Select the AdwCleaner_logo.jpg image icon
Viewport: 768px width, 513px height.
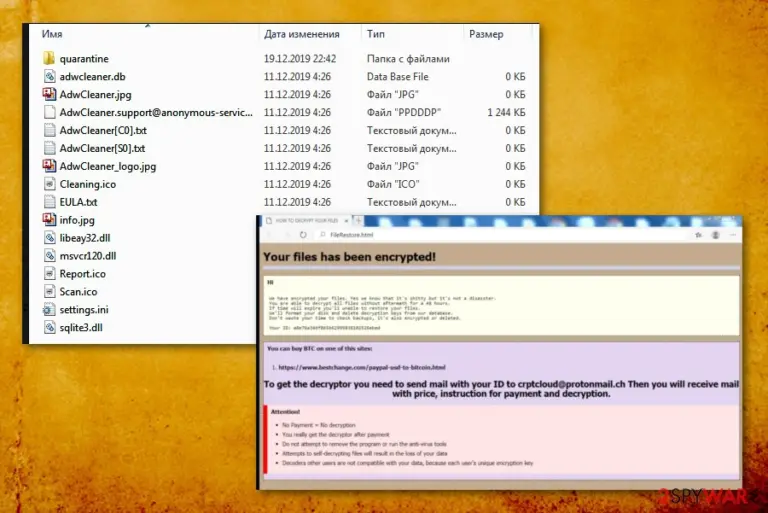click(x=49, y=166)
